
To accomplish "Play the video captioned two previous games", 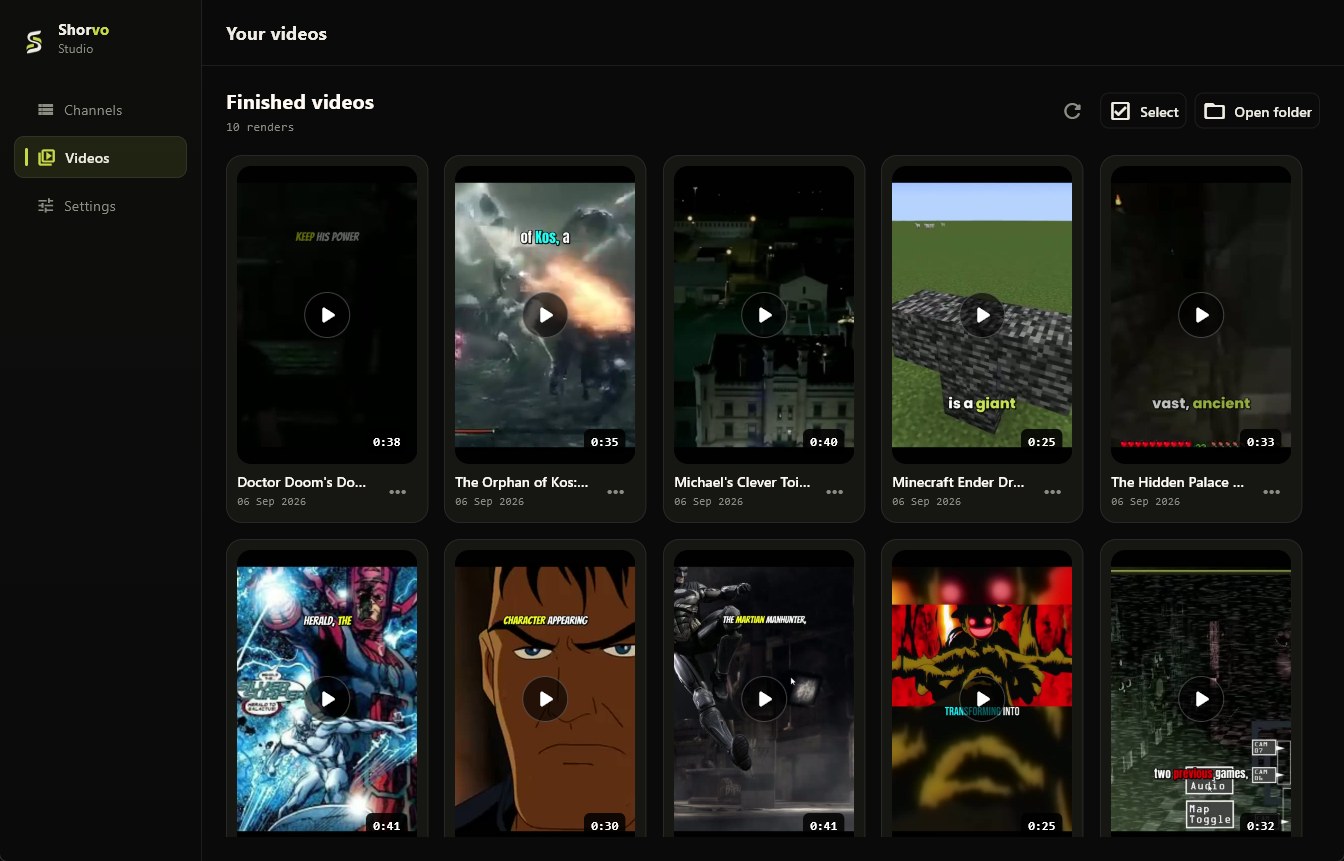I will tap(1201, 699).
